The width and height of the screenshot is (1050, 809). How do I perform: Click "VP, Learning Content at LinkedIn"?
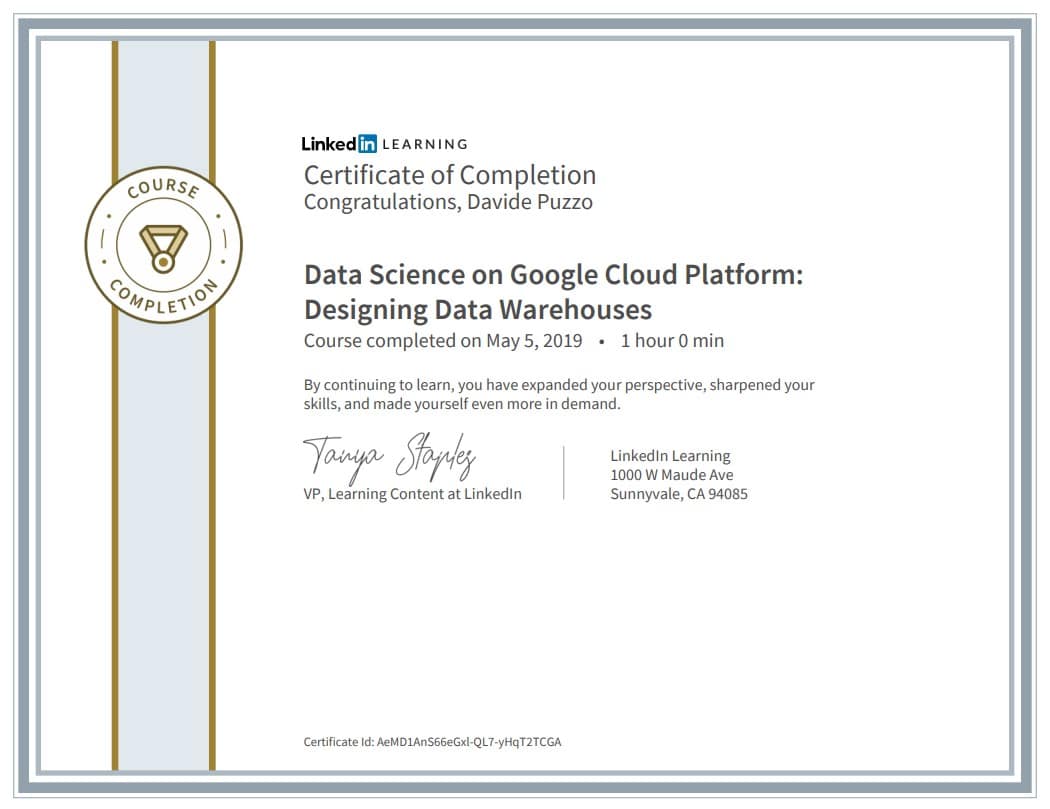pyautogui.click(x=412, y=494)
